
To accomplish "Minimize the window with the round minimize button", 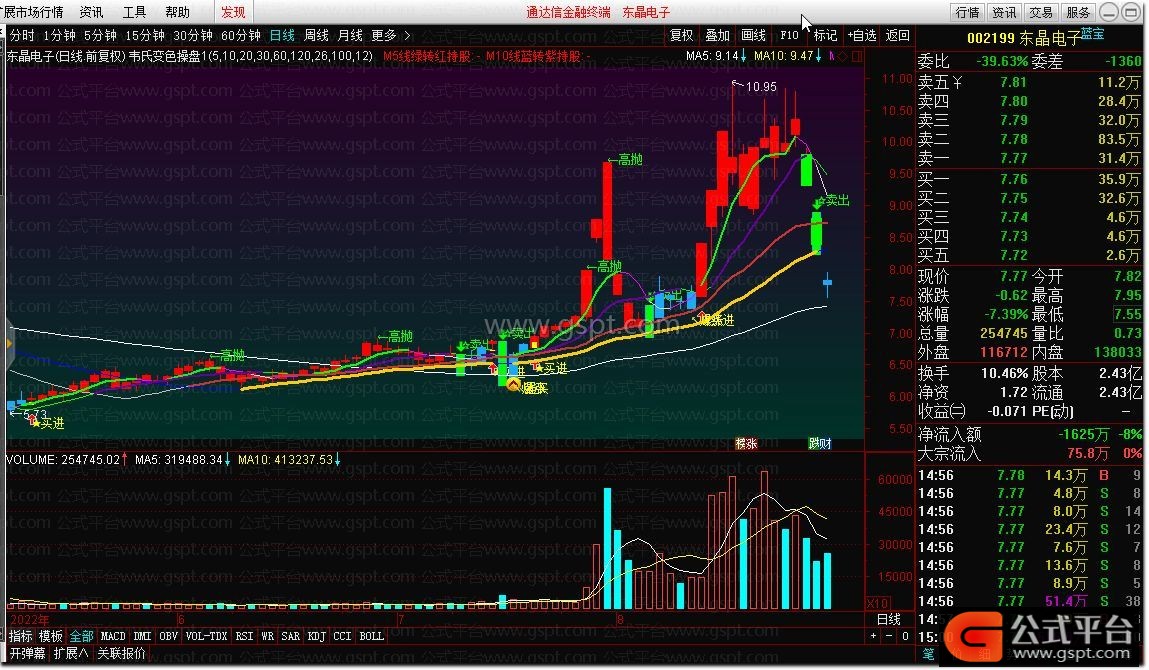I will [1109, 12].
